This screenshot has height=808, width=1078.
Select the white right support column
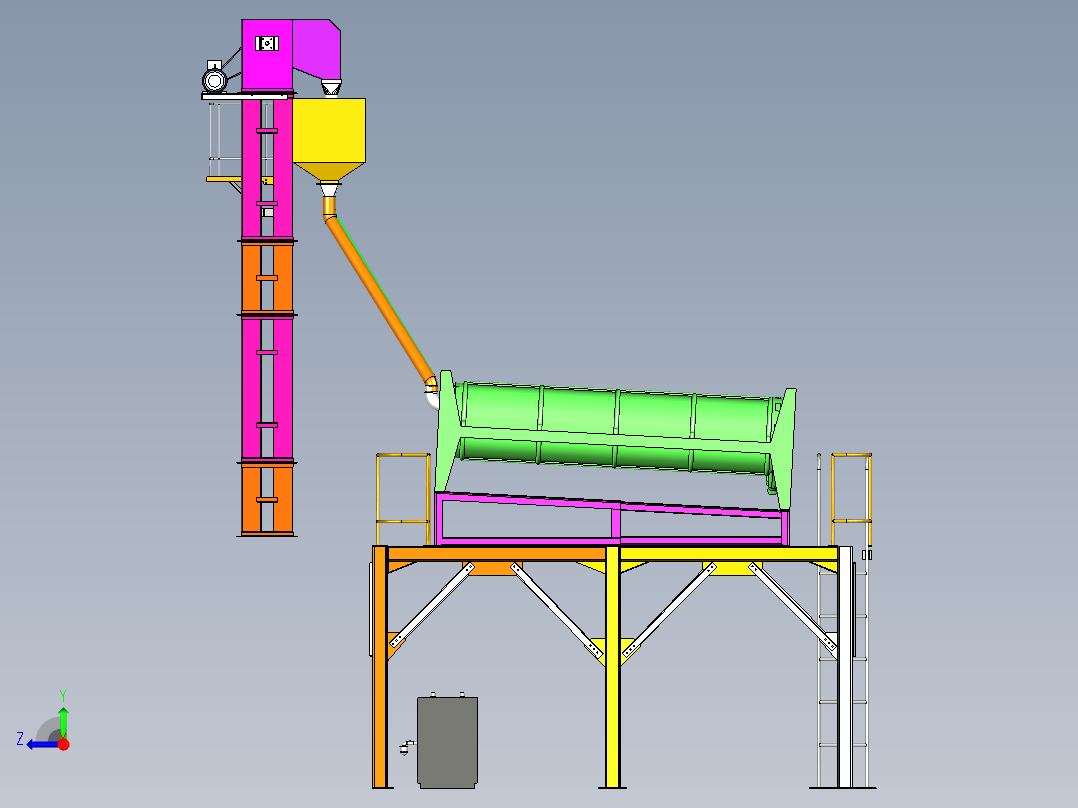(845, 667)
